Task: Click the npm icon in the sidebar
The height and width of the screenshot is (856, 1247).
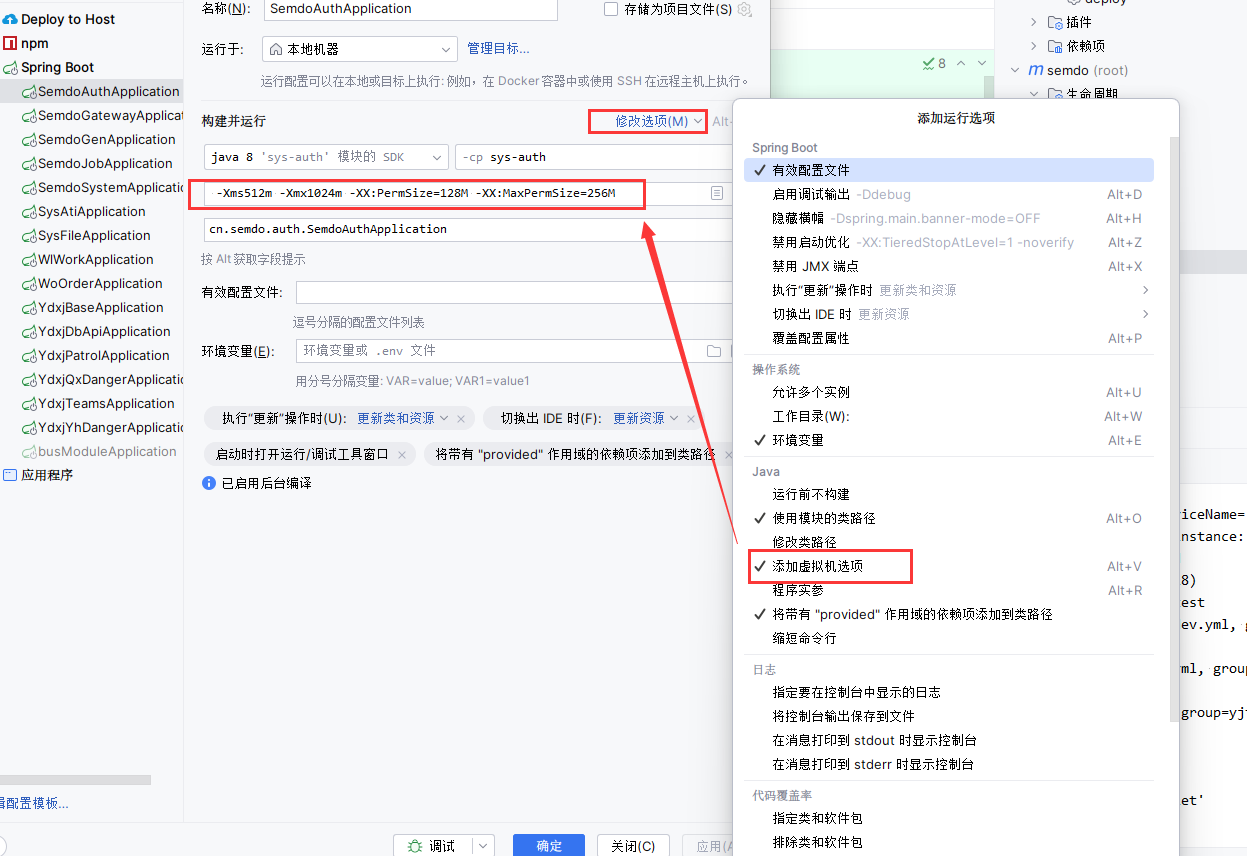Action: 10,43
